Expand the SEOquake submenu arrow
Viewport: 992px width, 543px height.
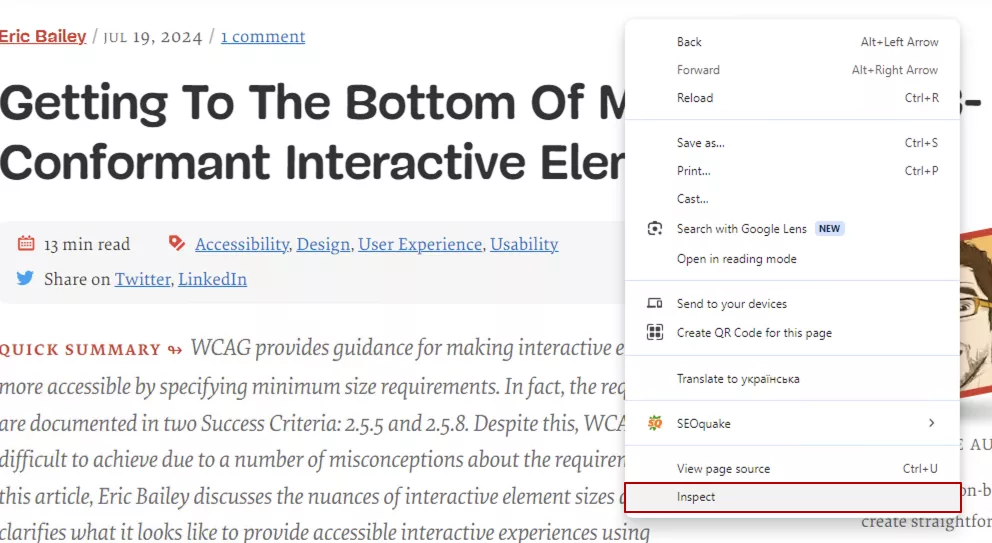point(931,423)
